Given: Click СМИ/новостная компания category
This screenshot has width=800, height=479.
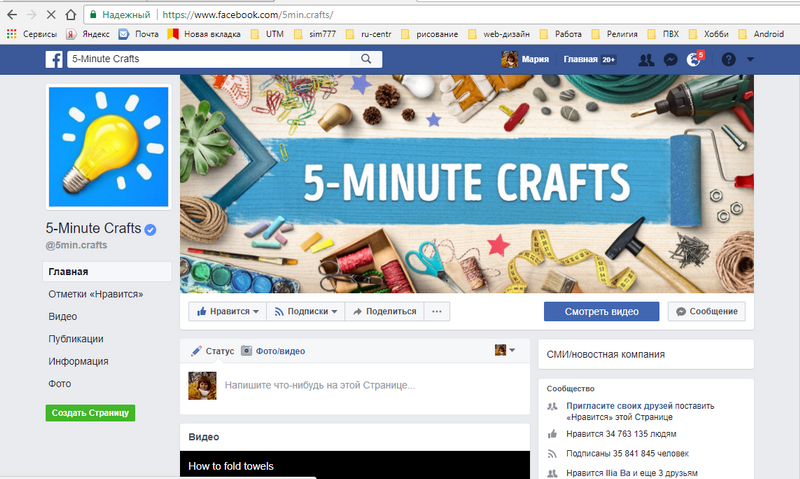Looking at the screenshot, I should [606, 355].
